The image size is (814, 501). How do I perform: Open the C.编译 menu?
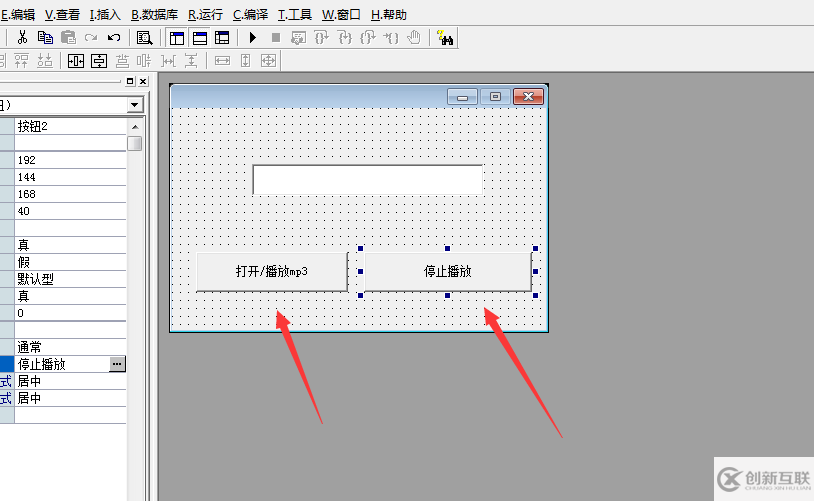pos(250,15)
